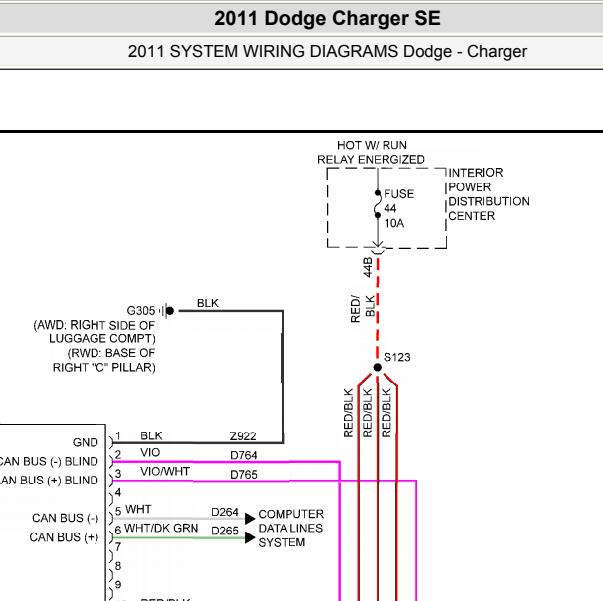Click the arrowhead ending the D265 wire
Image resolution: width=603 pixels, height=601 pixels.
250,537
